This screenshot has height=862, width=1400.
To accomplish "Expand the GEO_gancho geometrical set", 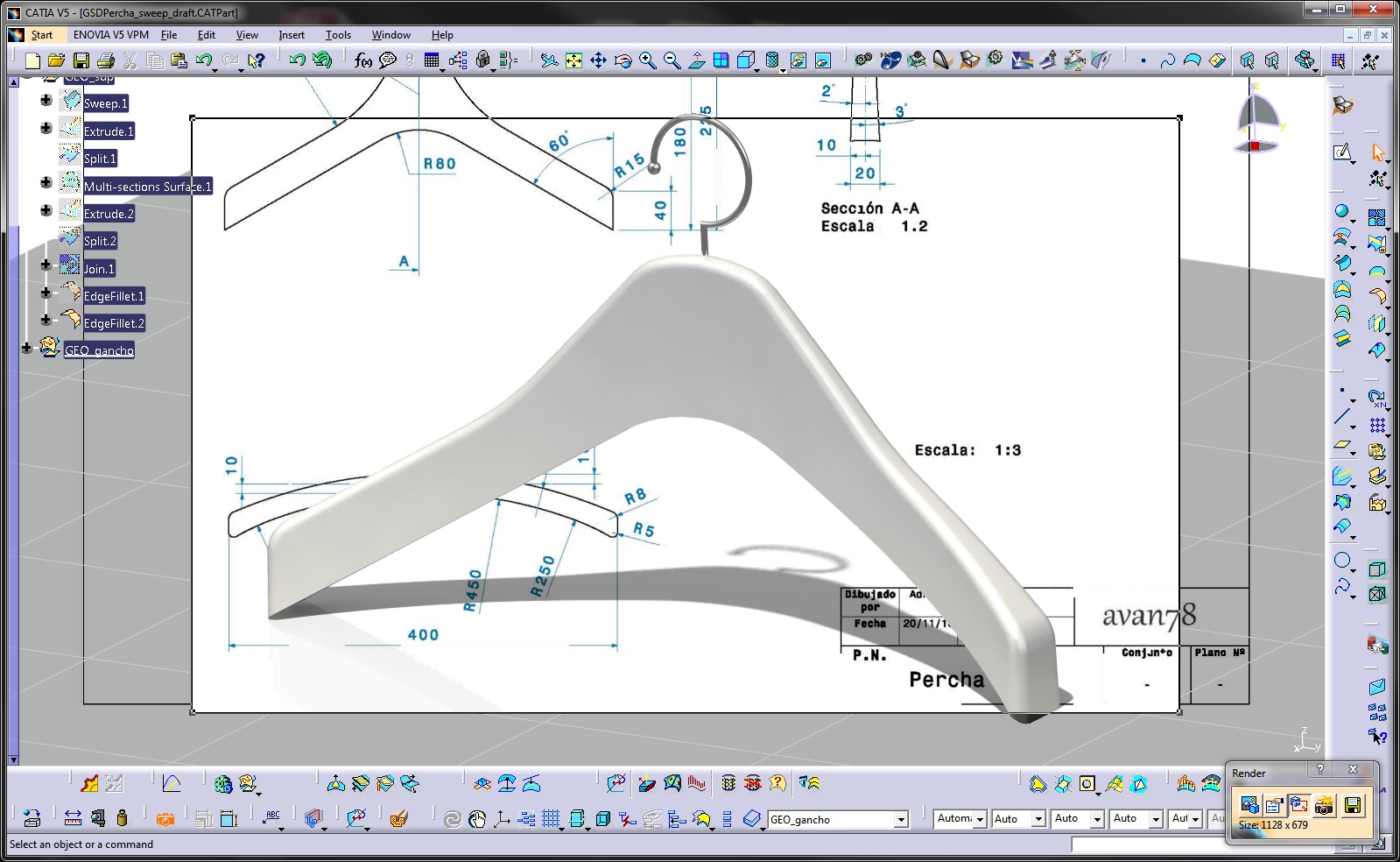I will tap(27, 348).
